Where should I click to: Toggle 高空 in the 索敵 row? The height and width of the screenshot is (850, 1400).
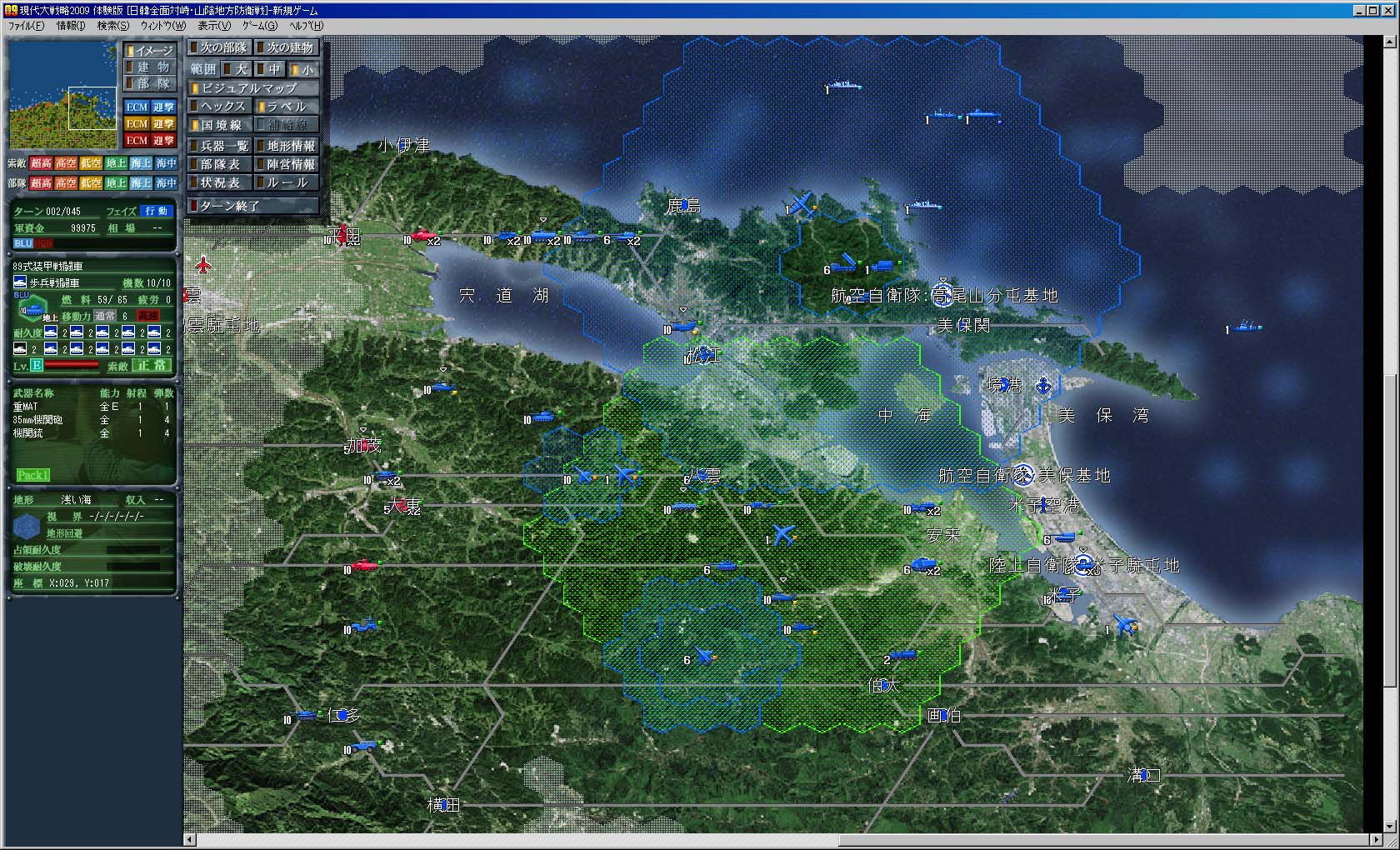pyautogui.click(x=67, y=163)
